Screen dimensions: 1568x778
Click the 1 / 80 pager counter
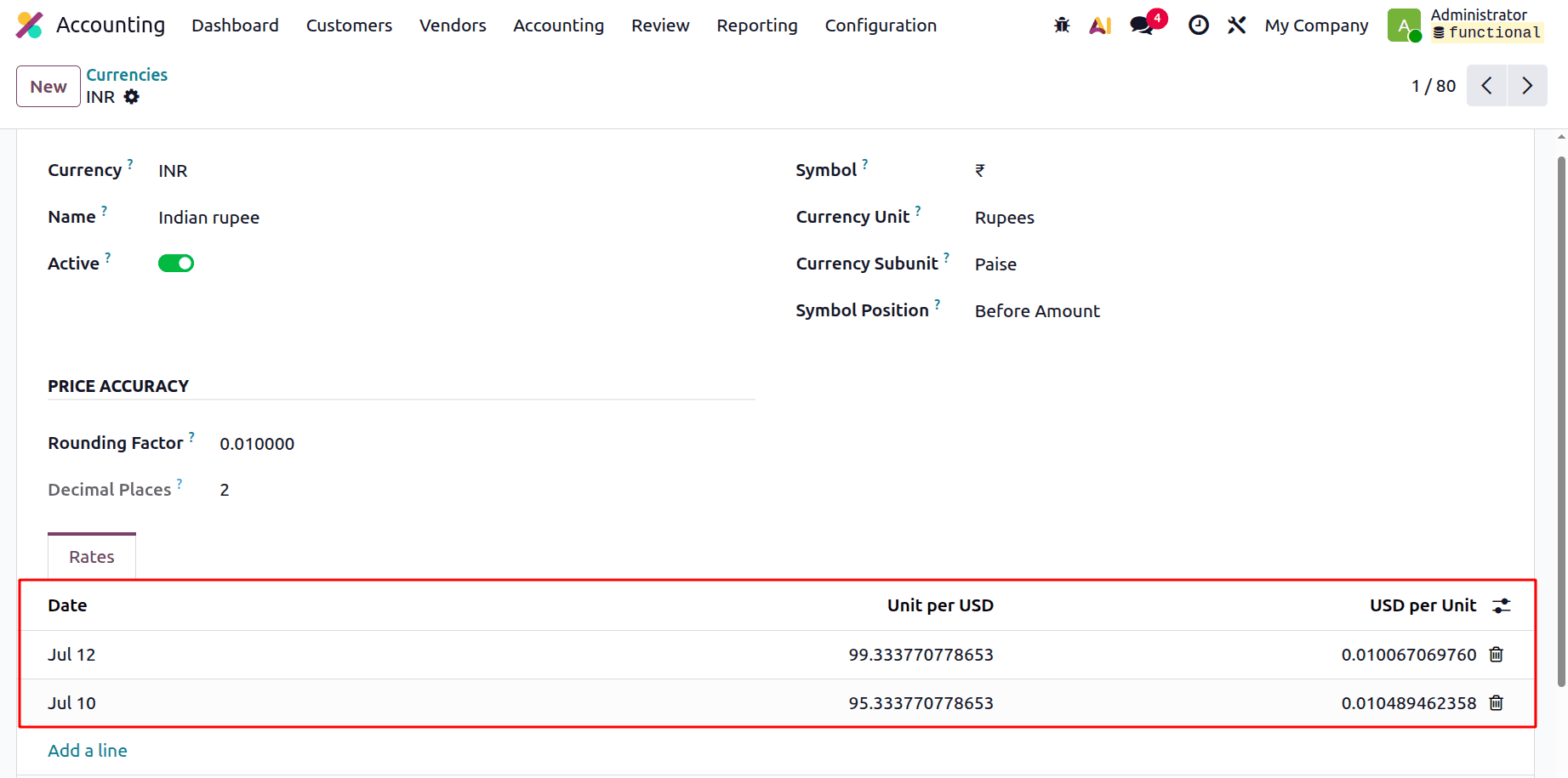pyautogui.click(x=1434, y=86)
